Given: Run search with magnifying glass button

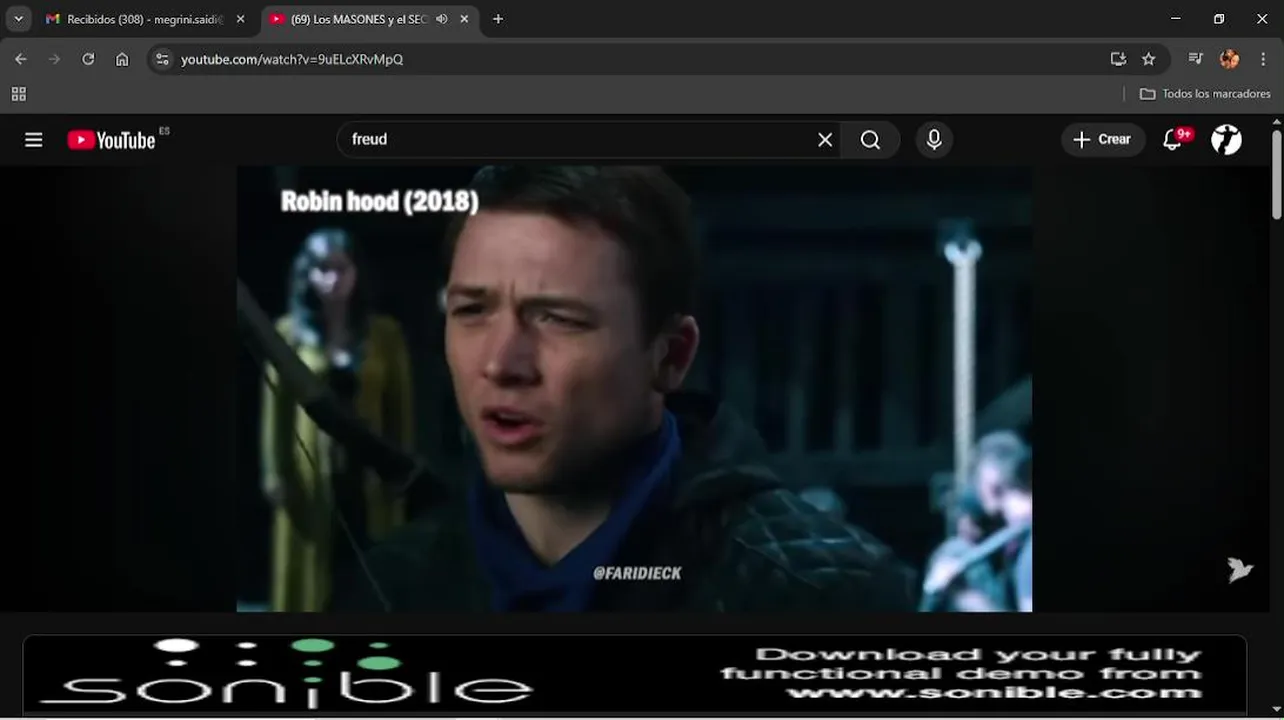Looking at the screenshot, I should [870, 140].
